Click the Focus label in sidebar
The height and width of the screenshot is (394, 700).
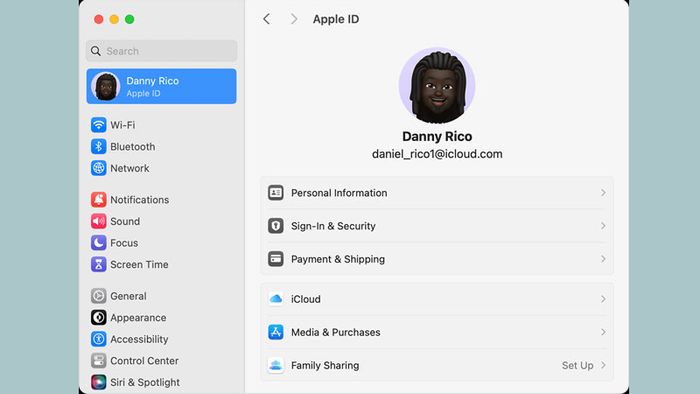[x=124, y=243]
